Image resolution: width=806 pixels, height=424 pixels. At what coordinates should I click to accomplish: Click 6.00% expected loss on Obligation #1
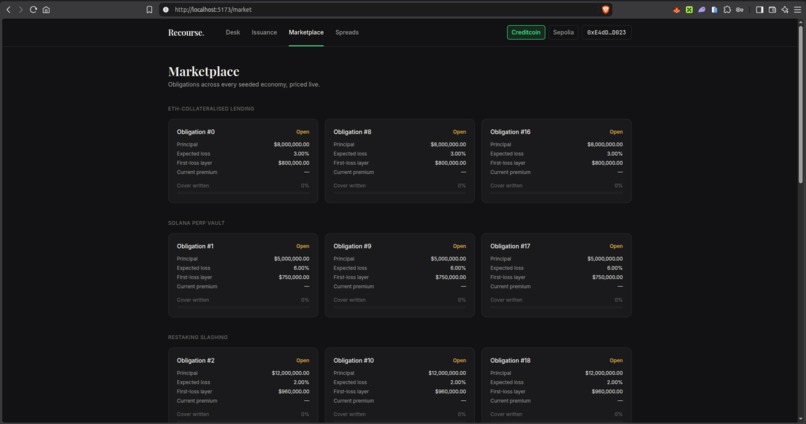pyautogui.click(x=301, y=268)
